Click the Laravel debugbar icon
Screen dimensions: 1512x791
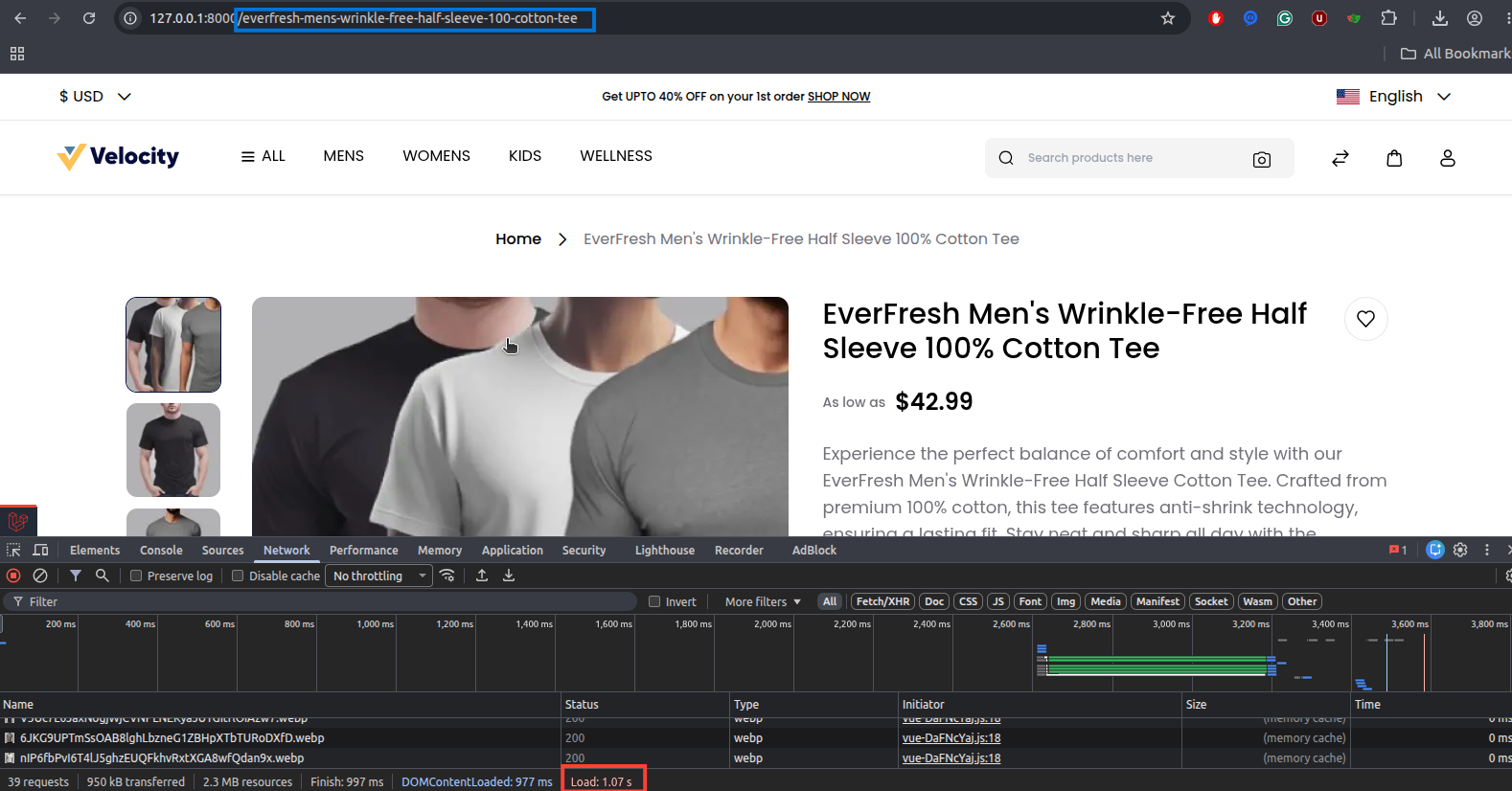coord(18,521)
